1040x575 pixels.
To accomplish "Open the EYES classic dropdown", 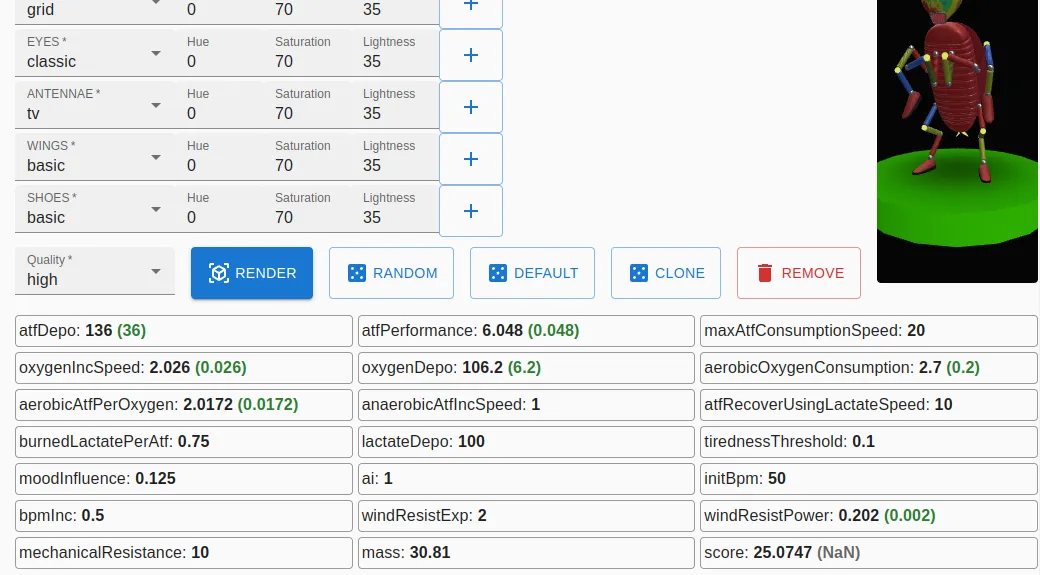I will tap(95, 53).
